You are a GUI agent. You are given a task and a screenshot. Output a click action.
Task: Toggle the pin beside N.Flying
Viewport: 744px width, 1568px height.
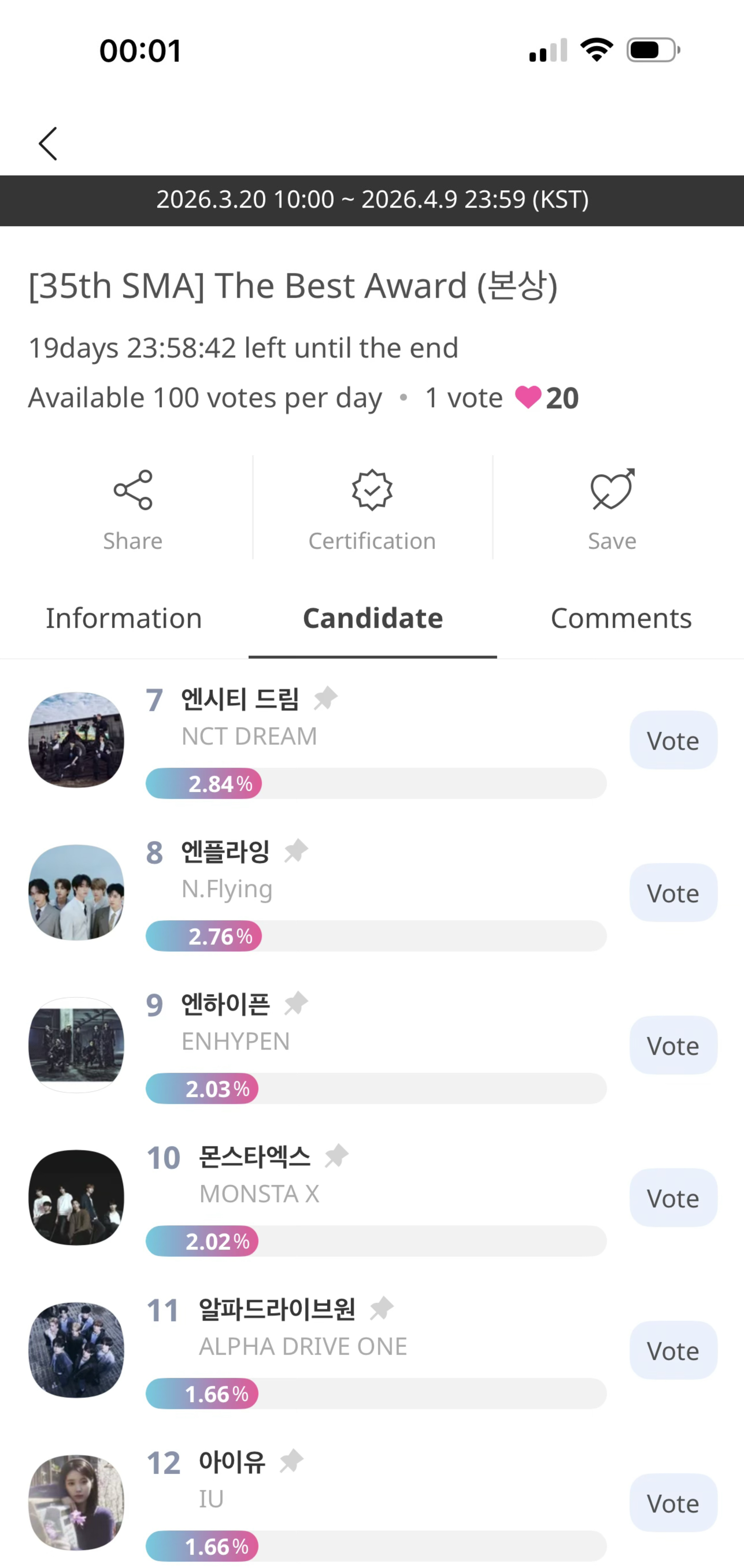(x=297, y=850)
